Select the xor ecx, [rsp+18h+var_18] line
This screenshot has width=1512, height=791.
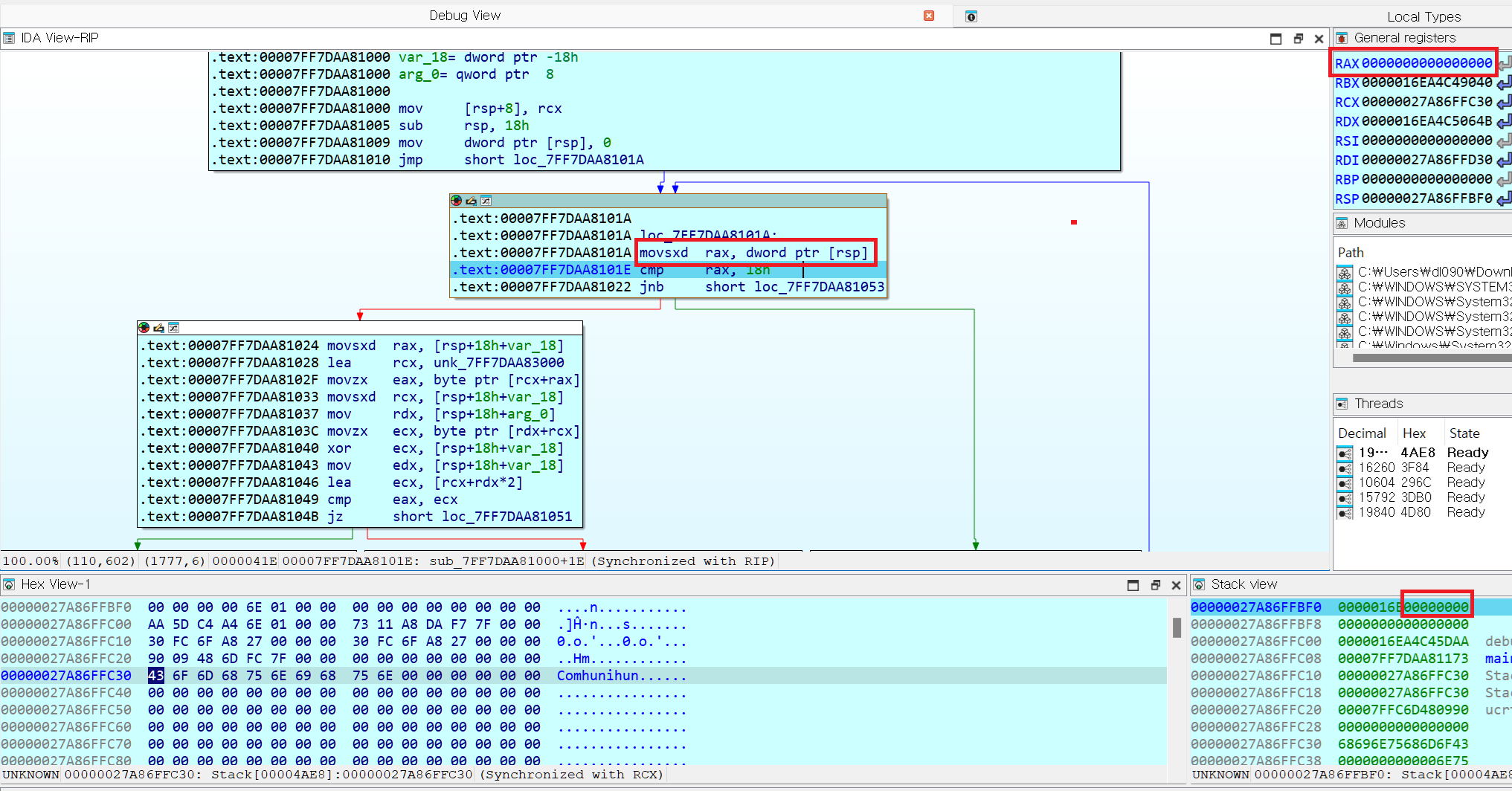click(353, 448)
